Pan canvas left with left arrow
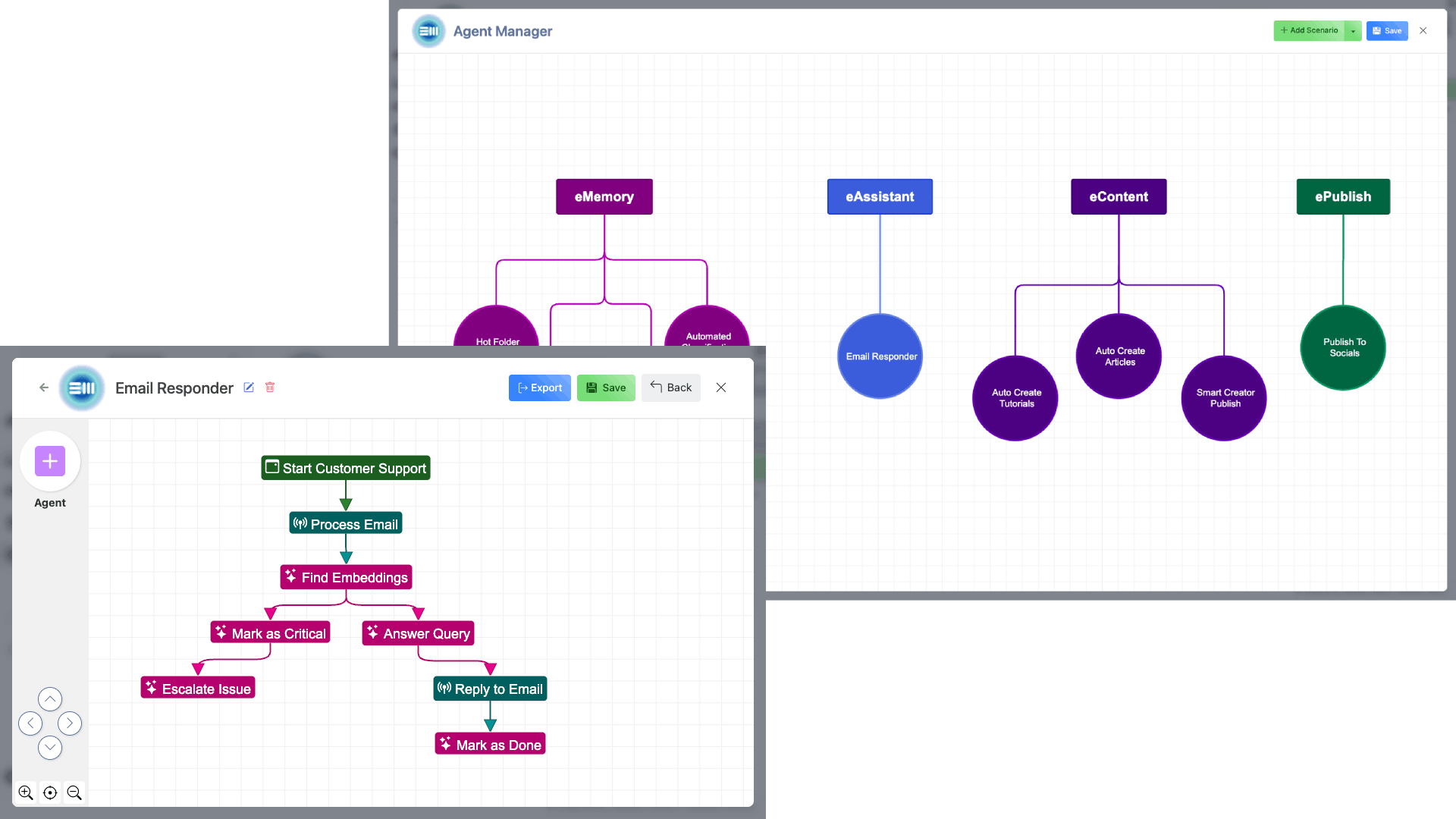The width and height of the screenshot is (1456, 819). (x=30, y=723)
